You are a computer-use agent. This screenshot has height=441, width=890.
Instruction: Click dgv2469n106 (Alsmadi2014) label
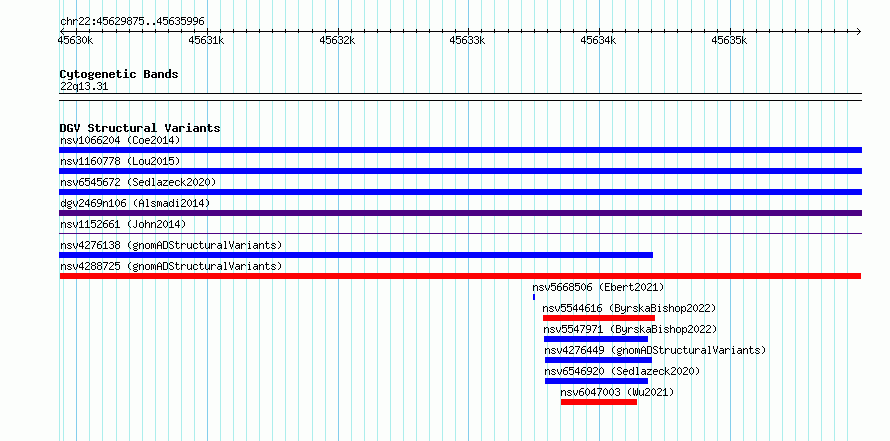(x=135, y=203)
